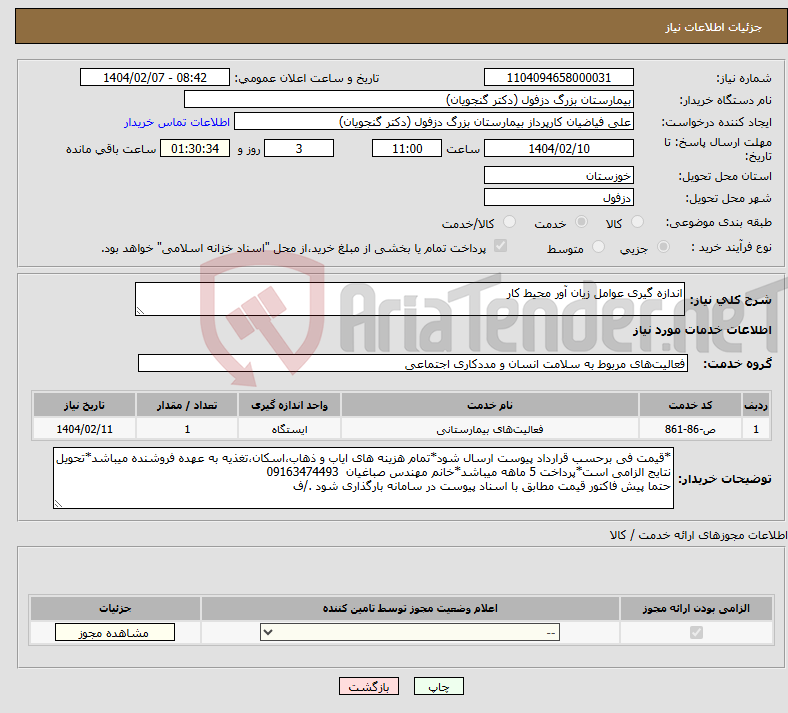Viewport: 788px width, 713px height.
Task: Click the remaining days field showing 3
Action: click(x=299, y=148)
